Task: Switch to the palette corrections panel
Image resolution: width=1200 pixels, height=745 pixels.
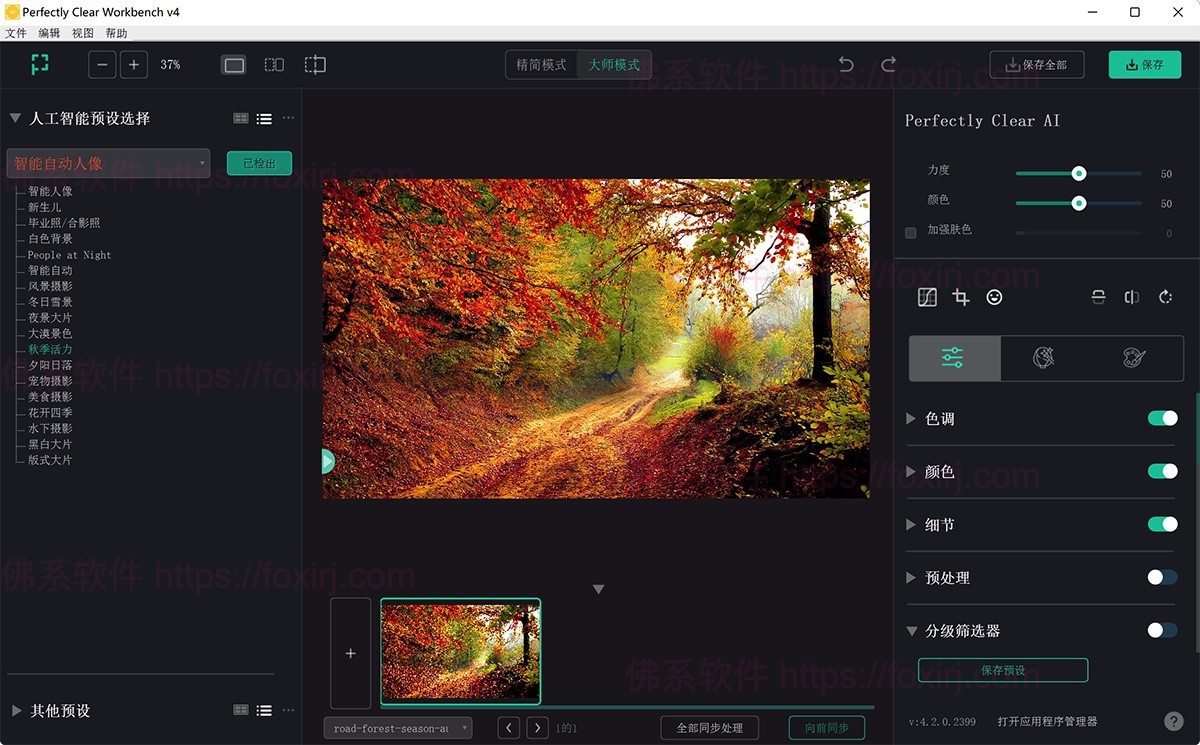Action: (1132, 357)
